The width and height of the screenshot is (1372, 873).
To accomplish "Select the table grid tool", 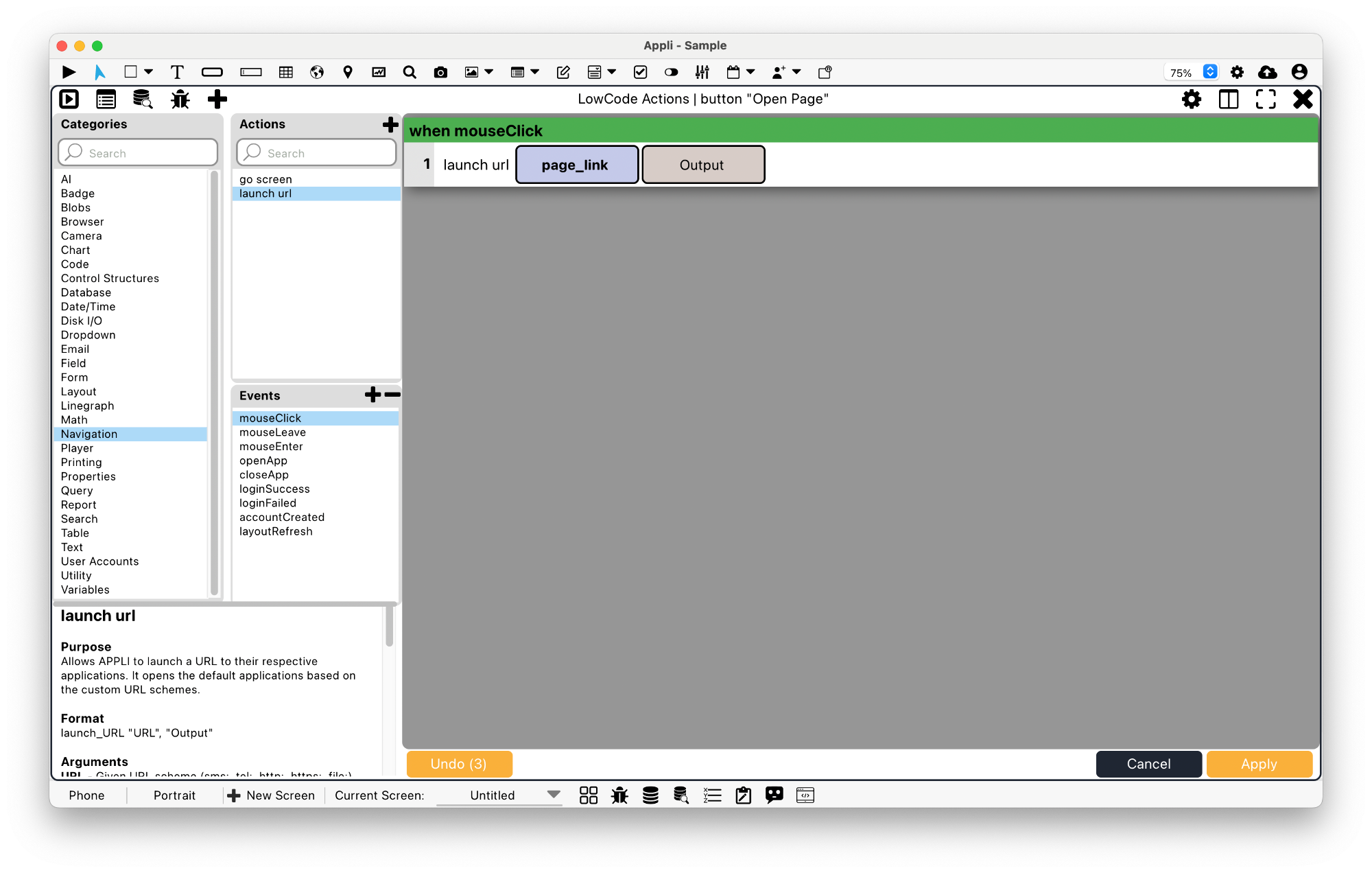I will click(x=286, y=72).
